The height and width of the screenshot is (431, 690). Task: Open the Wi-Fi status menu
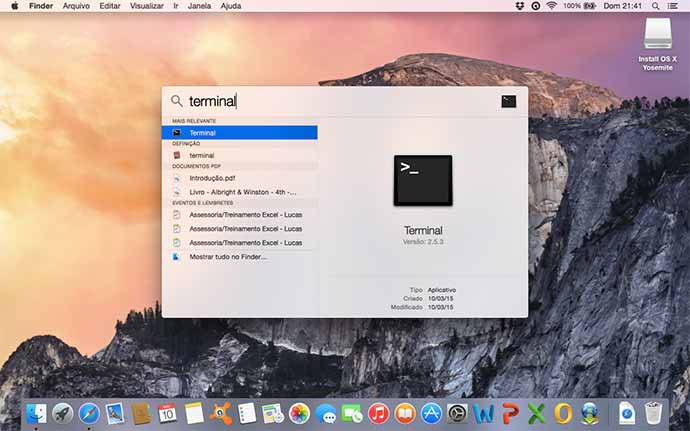coord(551,6)
